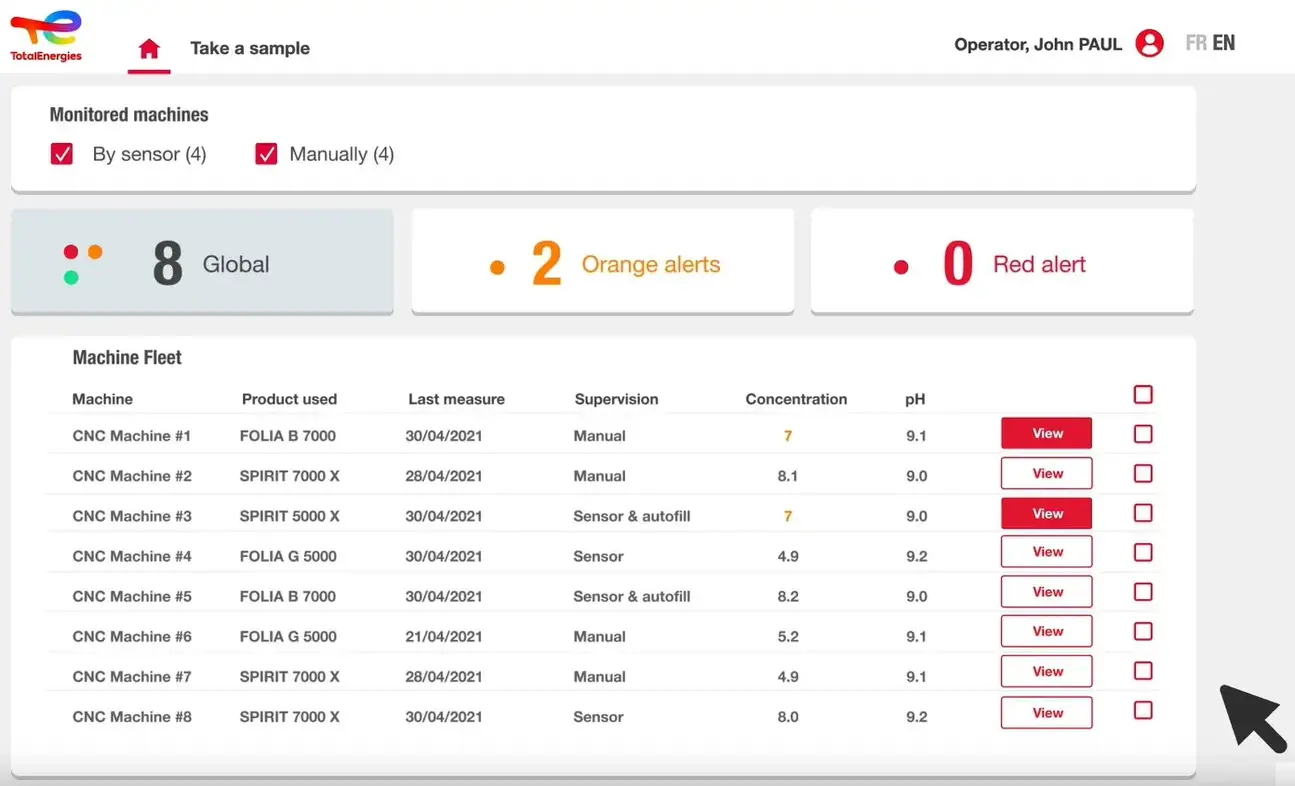The height and width of the screenshot is (786, 1295).
Task: Click the red dot icon on Red alert card
Action: click(899, 265)
